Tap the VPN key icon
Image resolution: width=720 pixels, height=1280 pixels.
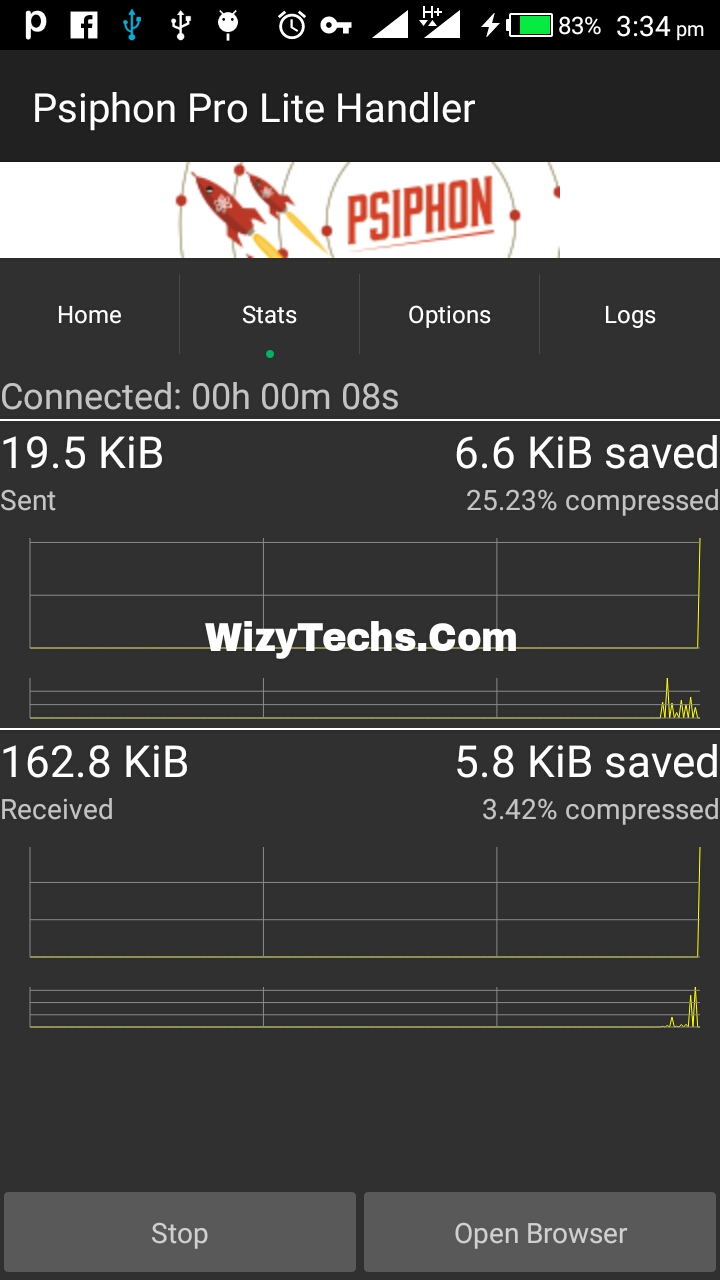(x=336, y=26)
